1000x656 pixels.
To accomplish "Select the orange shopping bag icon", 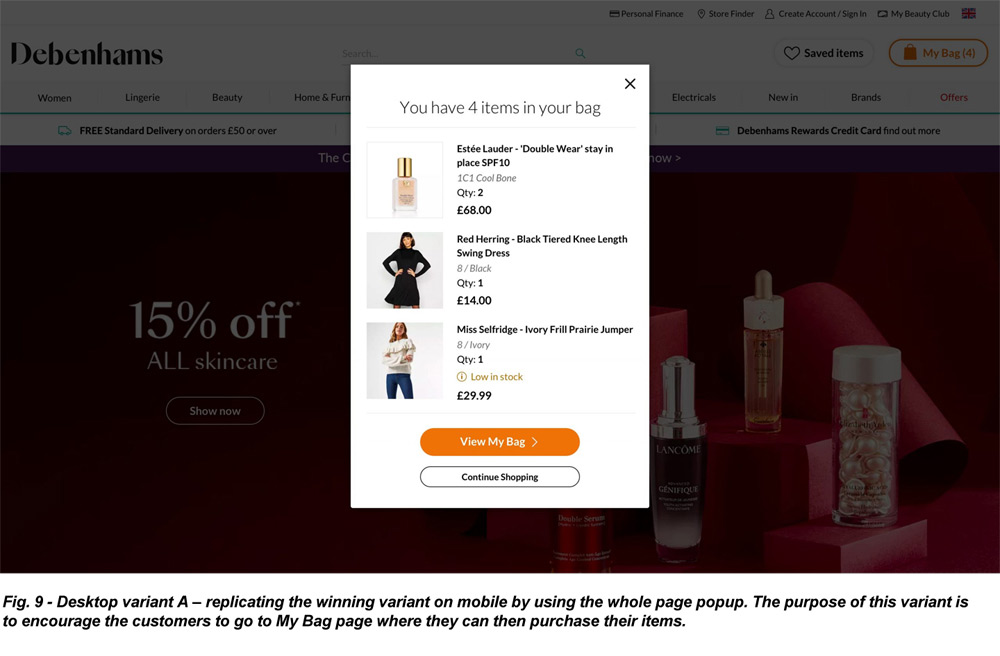I will (x=908, y=52).
